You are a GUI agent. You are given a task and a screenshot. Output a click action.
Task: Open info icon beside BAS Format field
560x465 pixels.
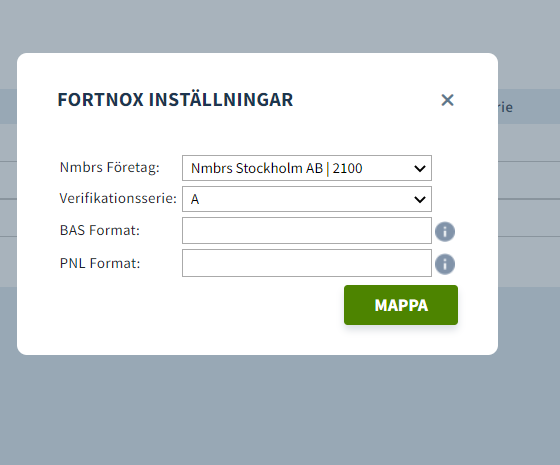[x=445, y=231]
